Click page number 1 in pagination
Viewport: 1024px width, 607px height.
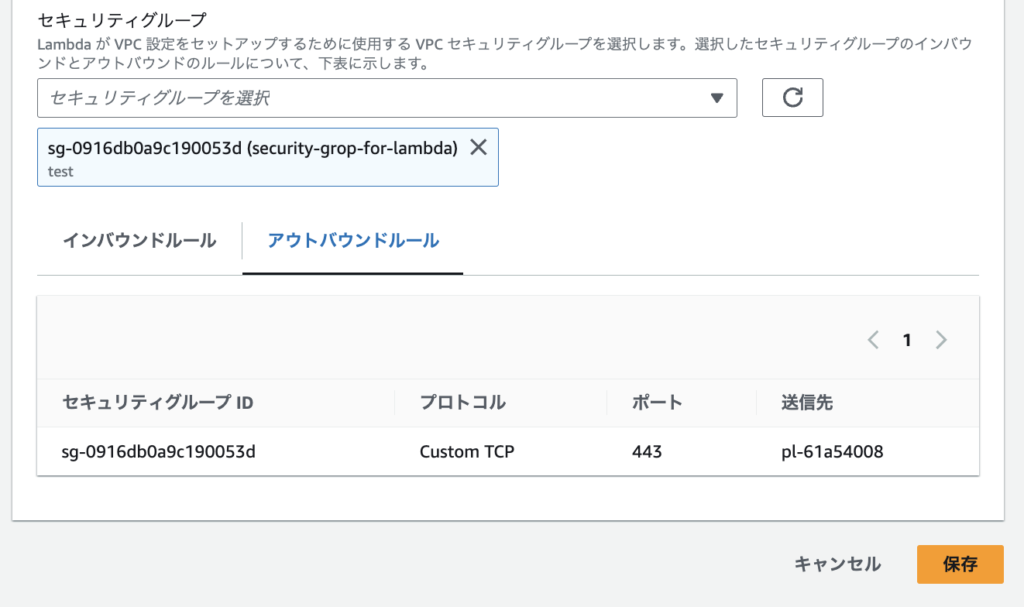(907, 340)
